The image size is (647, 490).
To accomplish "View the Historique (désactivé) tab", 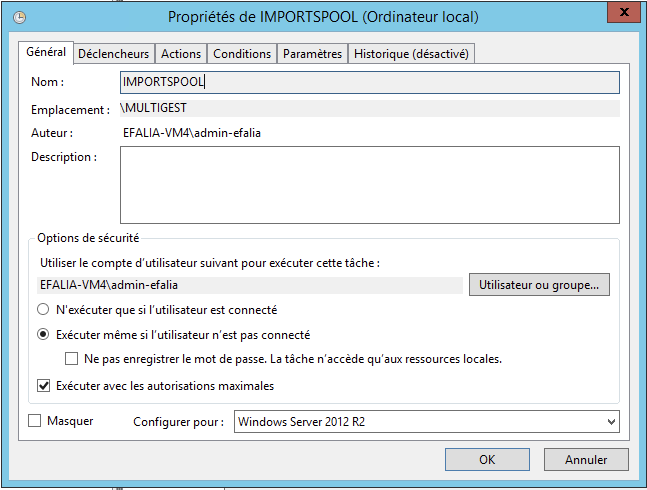I will 411,54.
